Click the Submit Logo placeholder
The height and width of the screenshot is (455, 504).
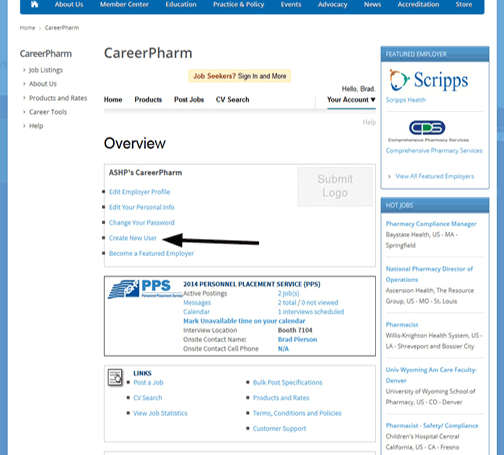click(x=335, y=186)
